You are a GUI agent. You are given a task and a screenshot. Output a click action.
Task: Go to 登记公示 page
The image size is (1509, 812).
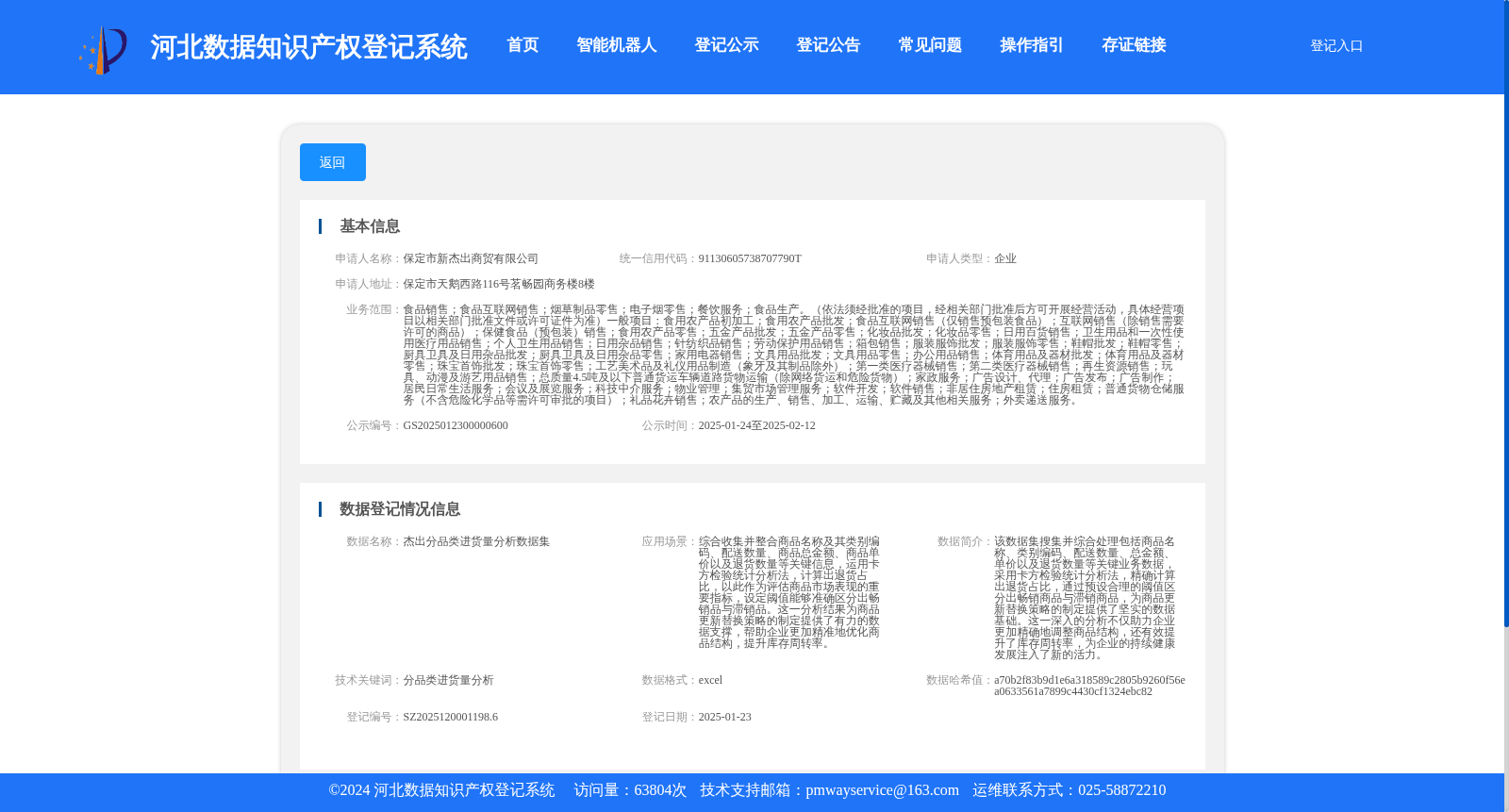click(x=726, y=45)
